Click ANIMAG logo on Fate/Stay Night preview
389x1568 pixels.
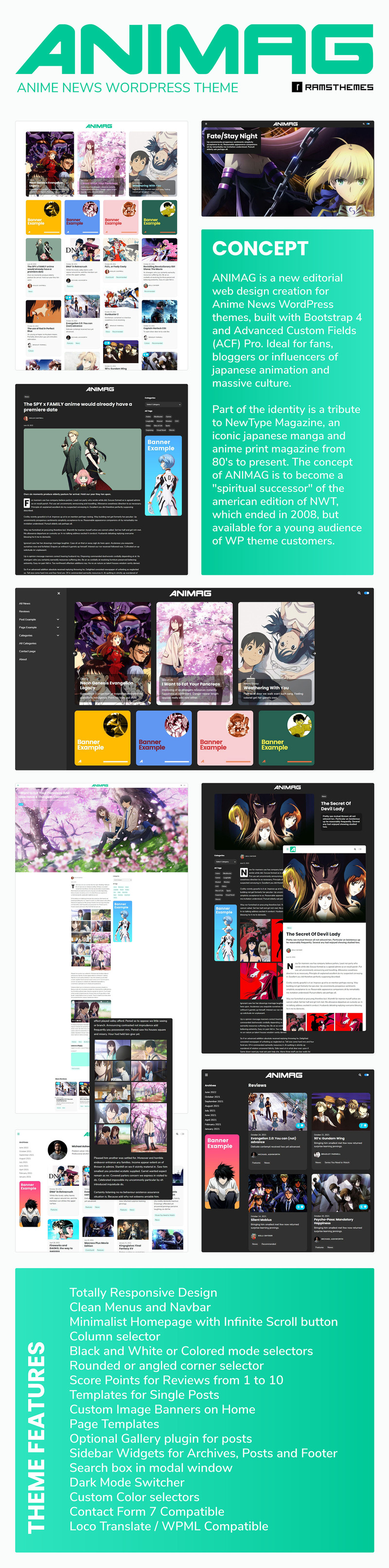tap(285, 124)
